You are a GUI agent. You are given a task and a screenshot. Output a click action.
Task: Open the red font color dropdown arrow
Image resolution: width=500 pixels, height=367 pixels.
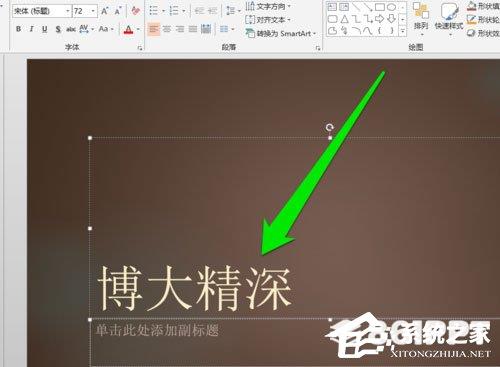[138, 29]
